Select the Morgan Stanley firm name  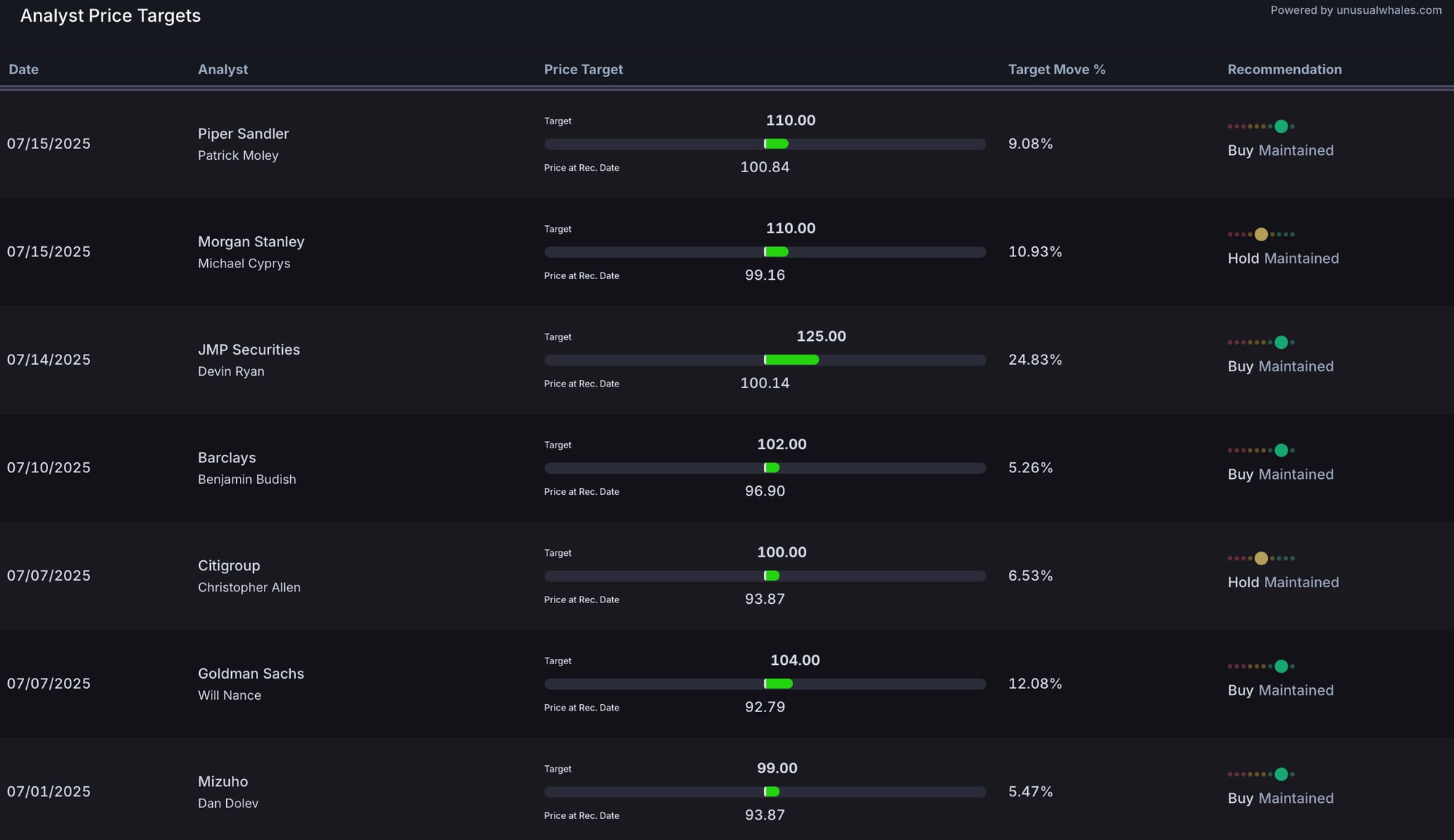(251, 242)
